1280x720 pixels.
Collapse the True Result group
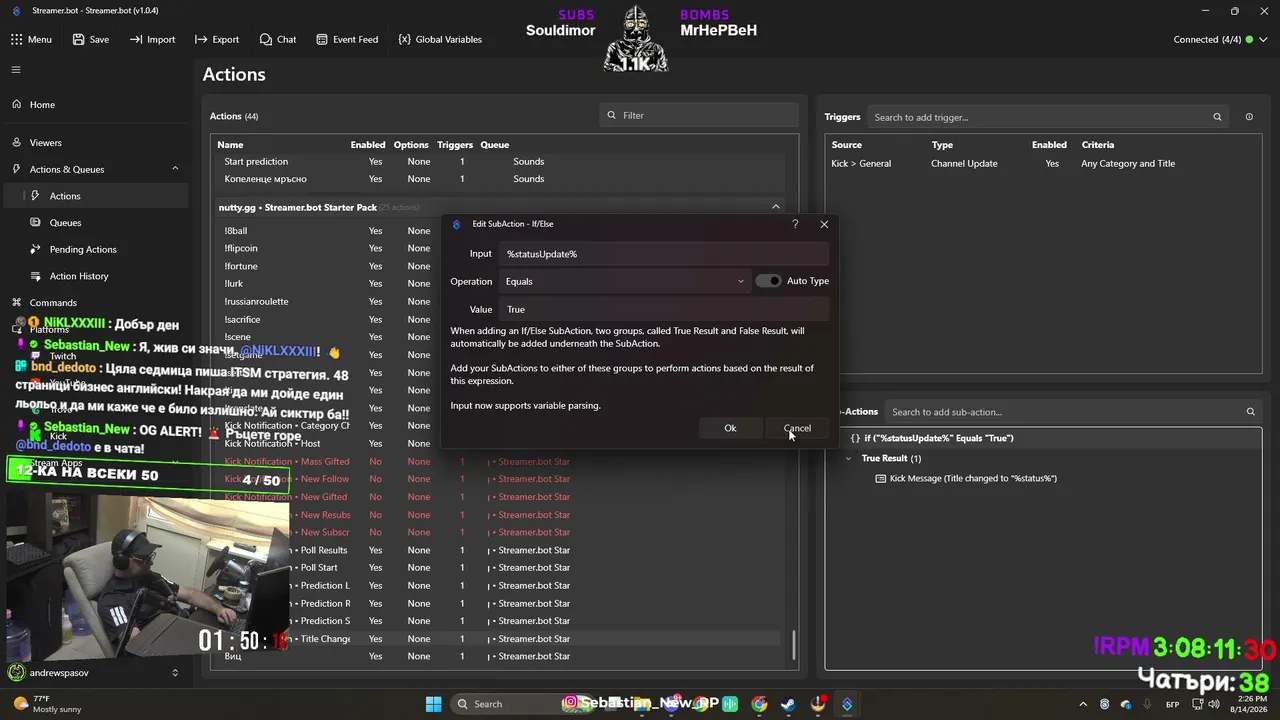coord(849,458)
